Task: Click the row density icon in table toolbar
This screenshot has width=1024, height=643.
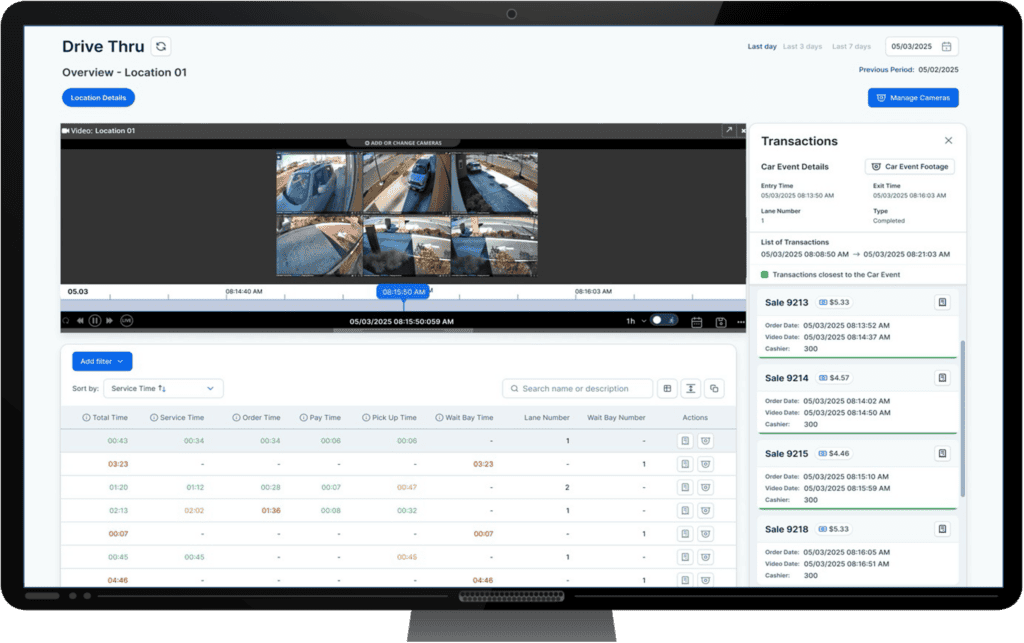Action: 691,388
